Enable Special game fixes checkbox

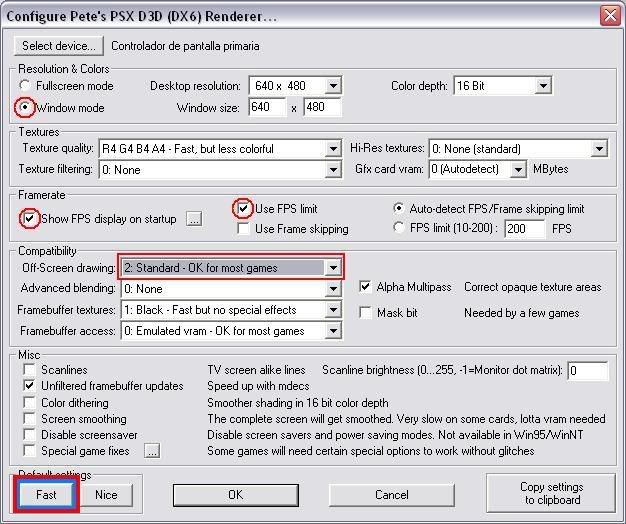30,451
